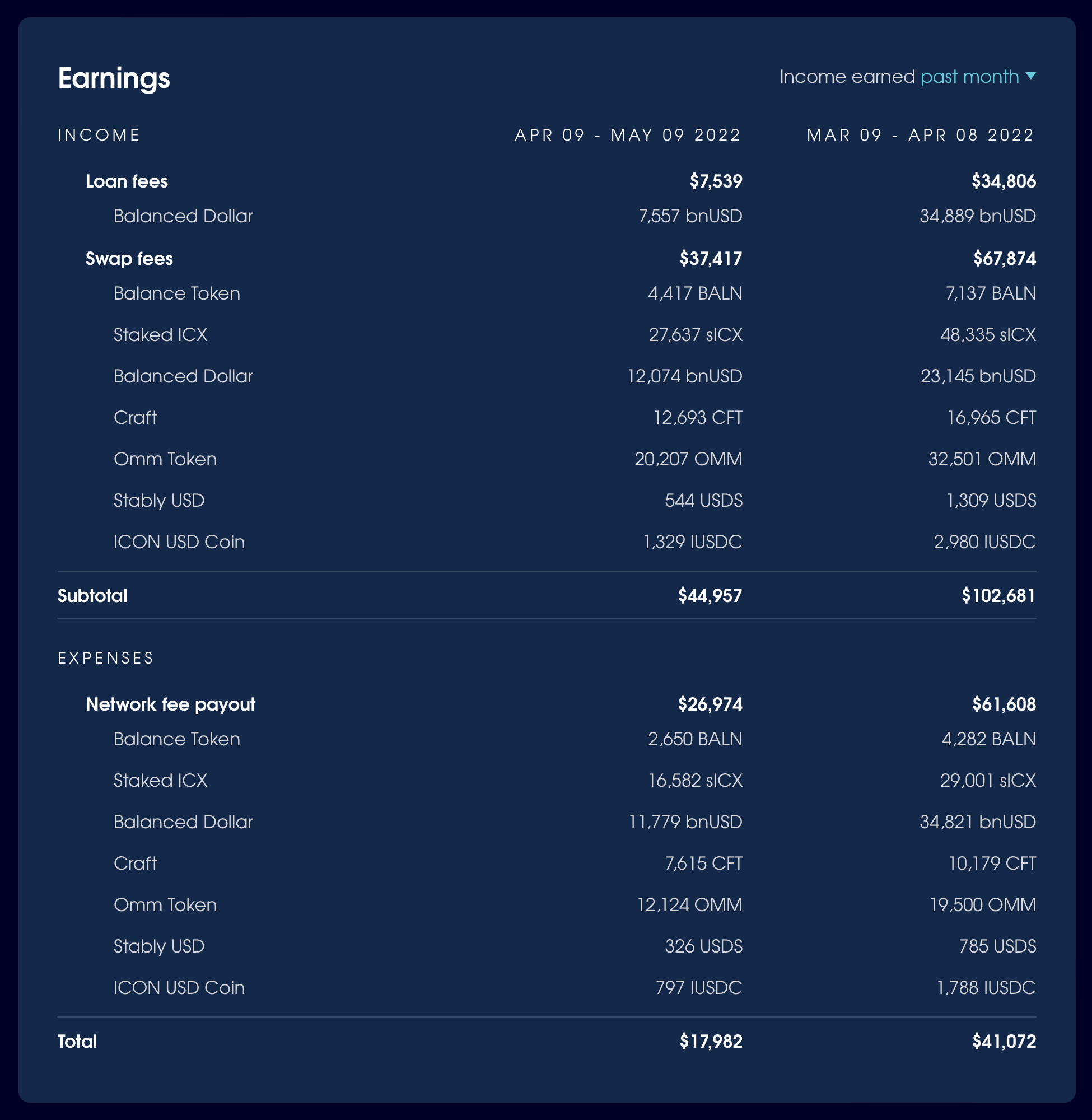Viewport: 1092px width, 1120px height.
Task: Click the dropdown arrow beside past month
Action: coord(1030,76)
